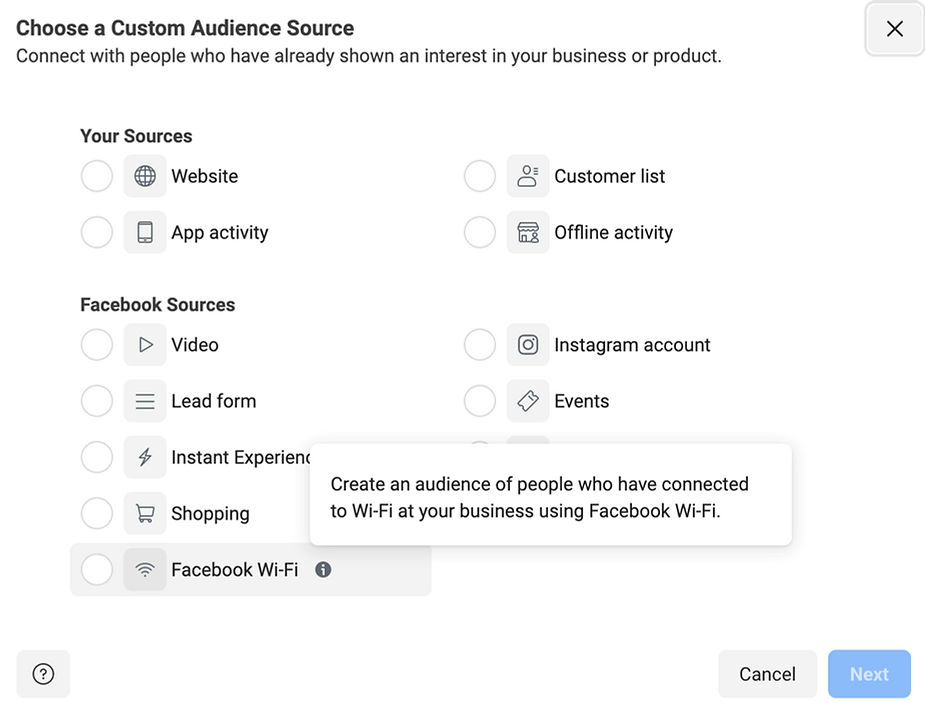This screenshot has width=925, height=703.
Task: Click the Shopping cart icon
Action: point(145,514)
